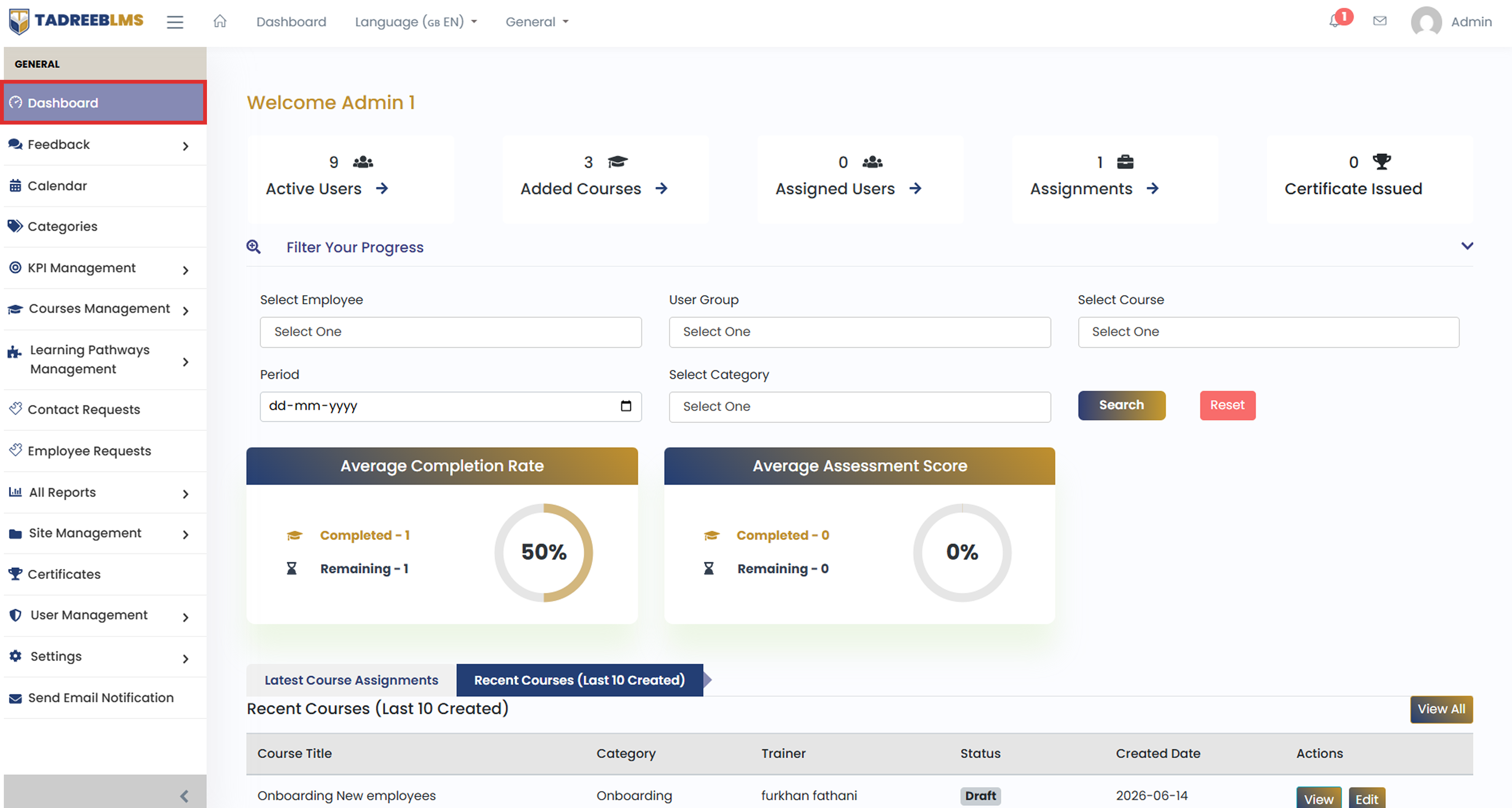1512x808 pixels.
Task: Switch to Latest Course Assignments tab
Action: pos(351,680)
